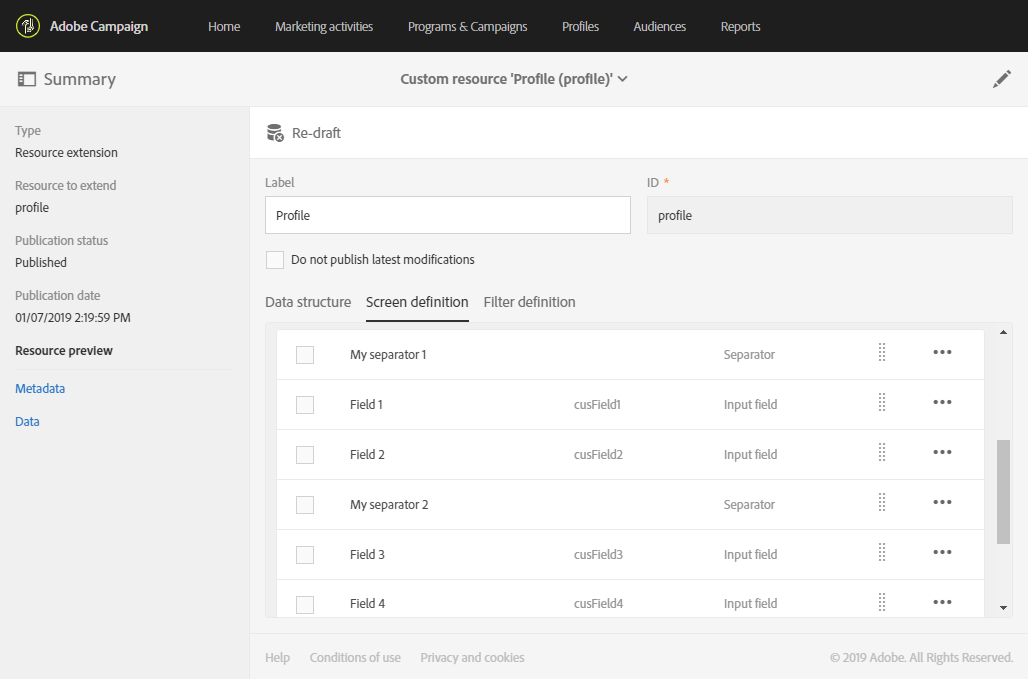Image resolution: width=1028 pixels, height=679 pixels.
Task: Expand the Custom resource title dropdown
Action: (x=623, y=79)
